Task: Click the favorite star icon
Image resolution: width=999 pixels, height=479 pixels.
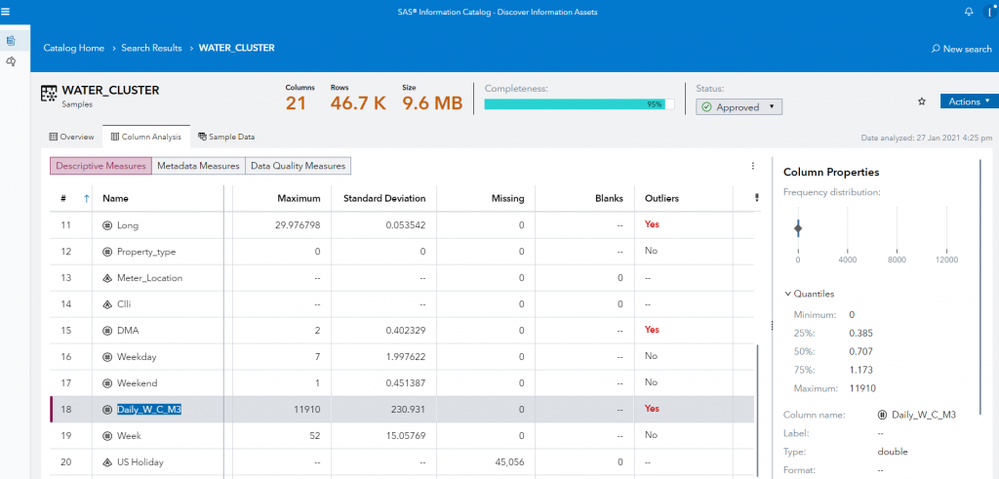Action: 921,102
